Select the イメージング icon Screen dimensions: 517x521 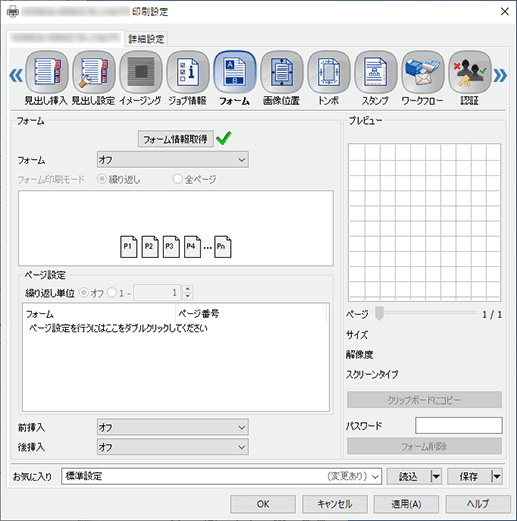pyautogui.click(x=141, y=72)
